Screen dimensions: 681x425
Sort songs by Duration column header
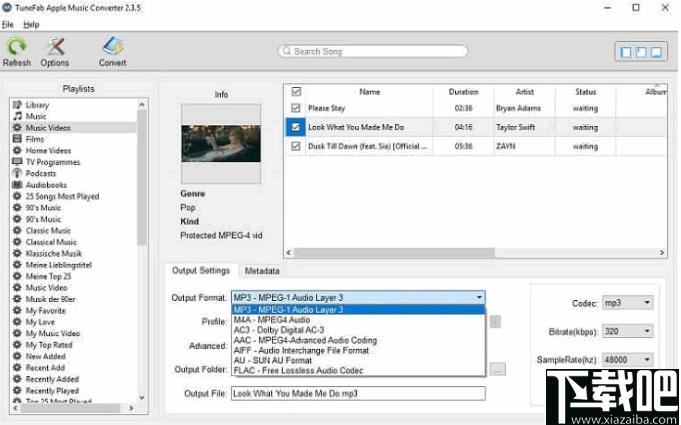click(463, 92)
